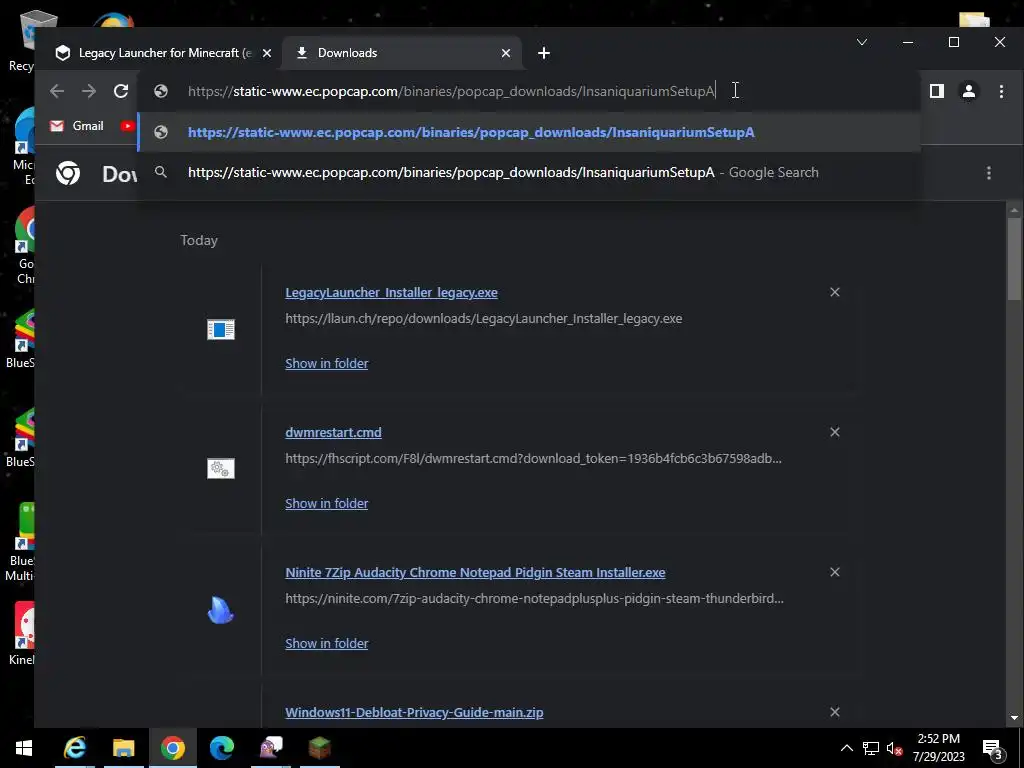
Task: Open Ninite Installer.exe download
Action: click(x=475, y=573)
